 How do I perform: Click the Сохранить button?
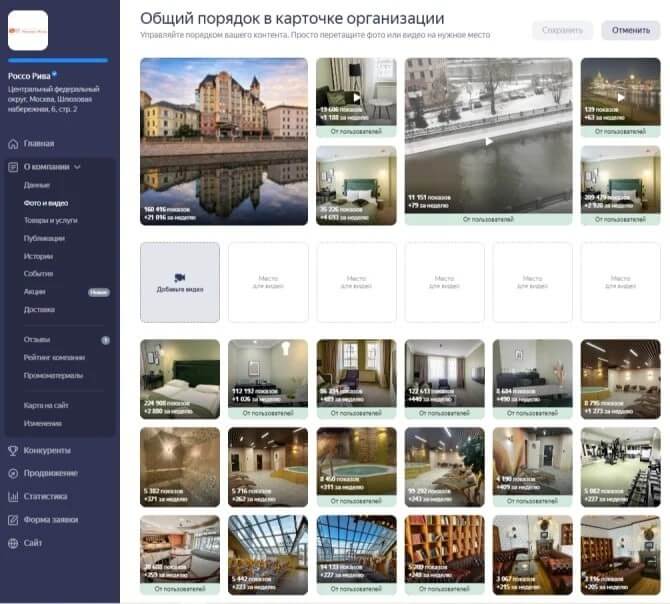[562, 30]
